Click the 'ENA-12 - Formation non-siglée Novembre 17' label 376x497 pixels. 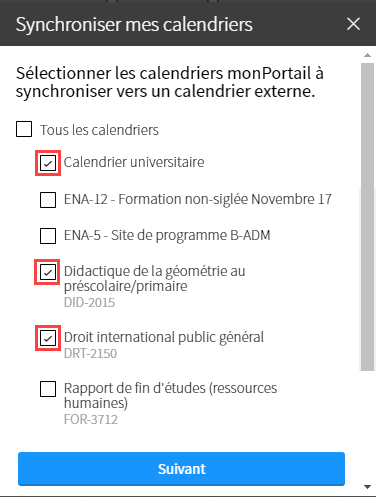coord(198,199)
